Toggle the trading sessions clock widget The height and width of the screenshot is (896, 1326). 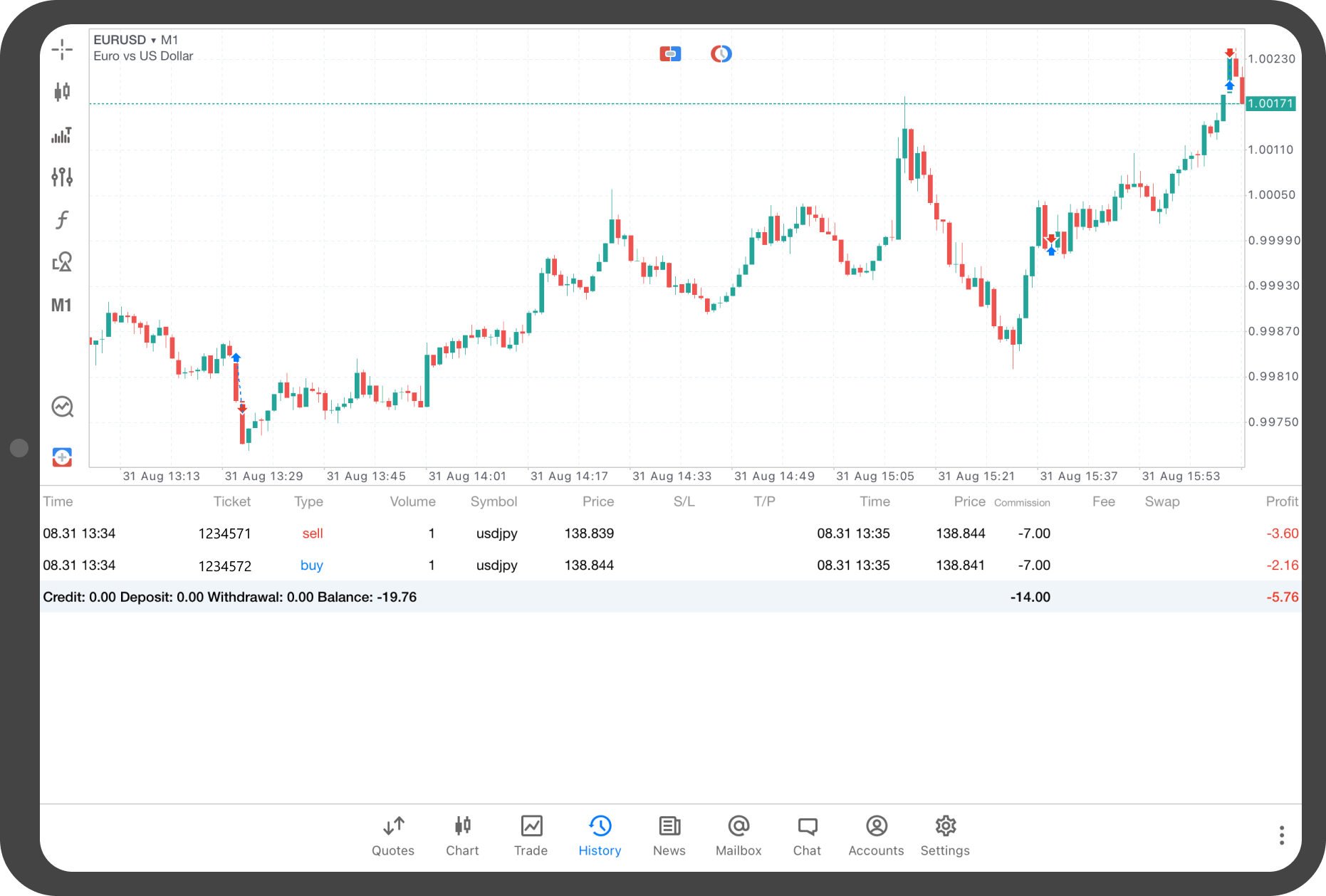tap(721, 53)
